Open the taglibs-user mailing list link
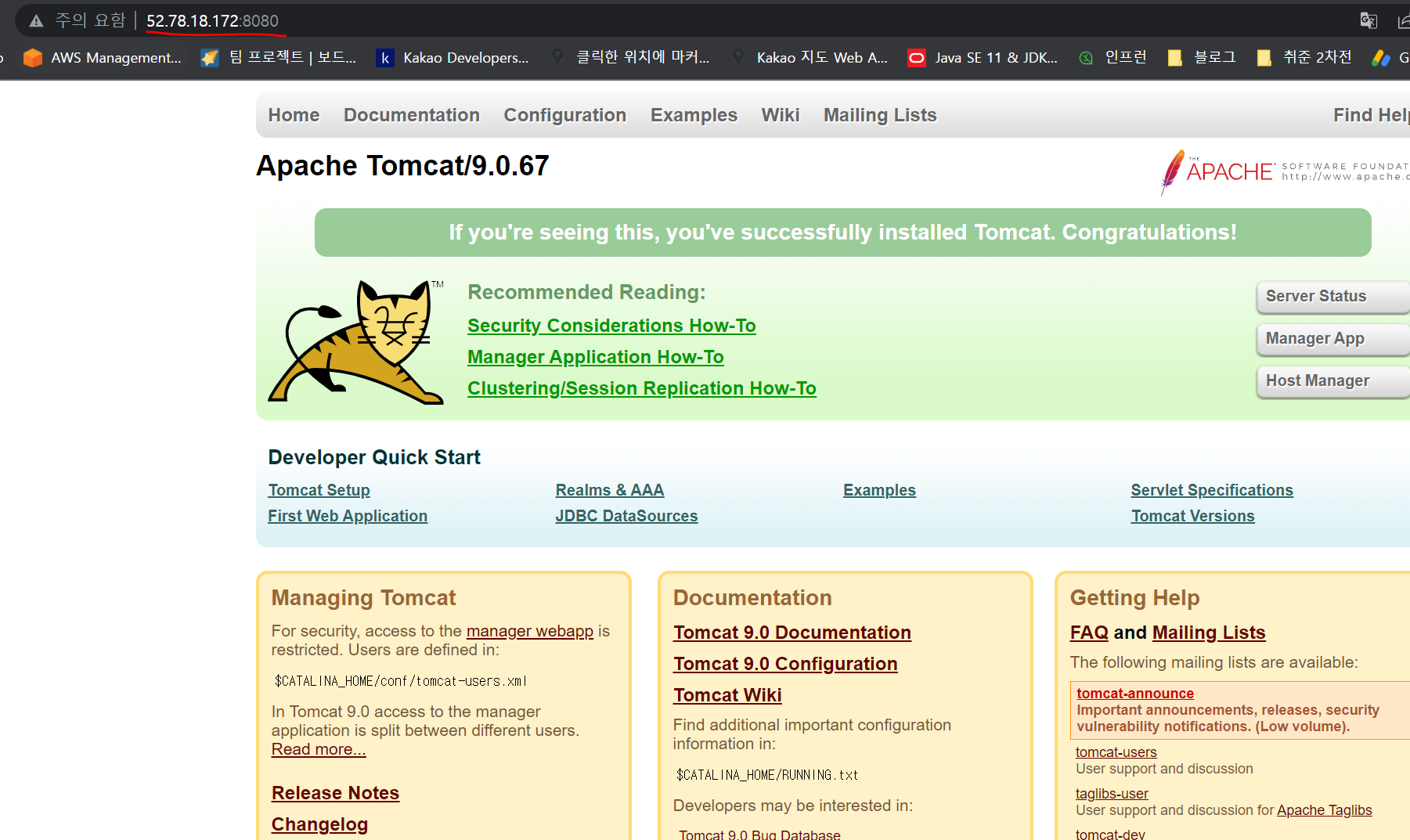1410x840 pixels. [1112, 794]
